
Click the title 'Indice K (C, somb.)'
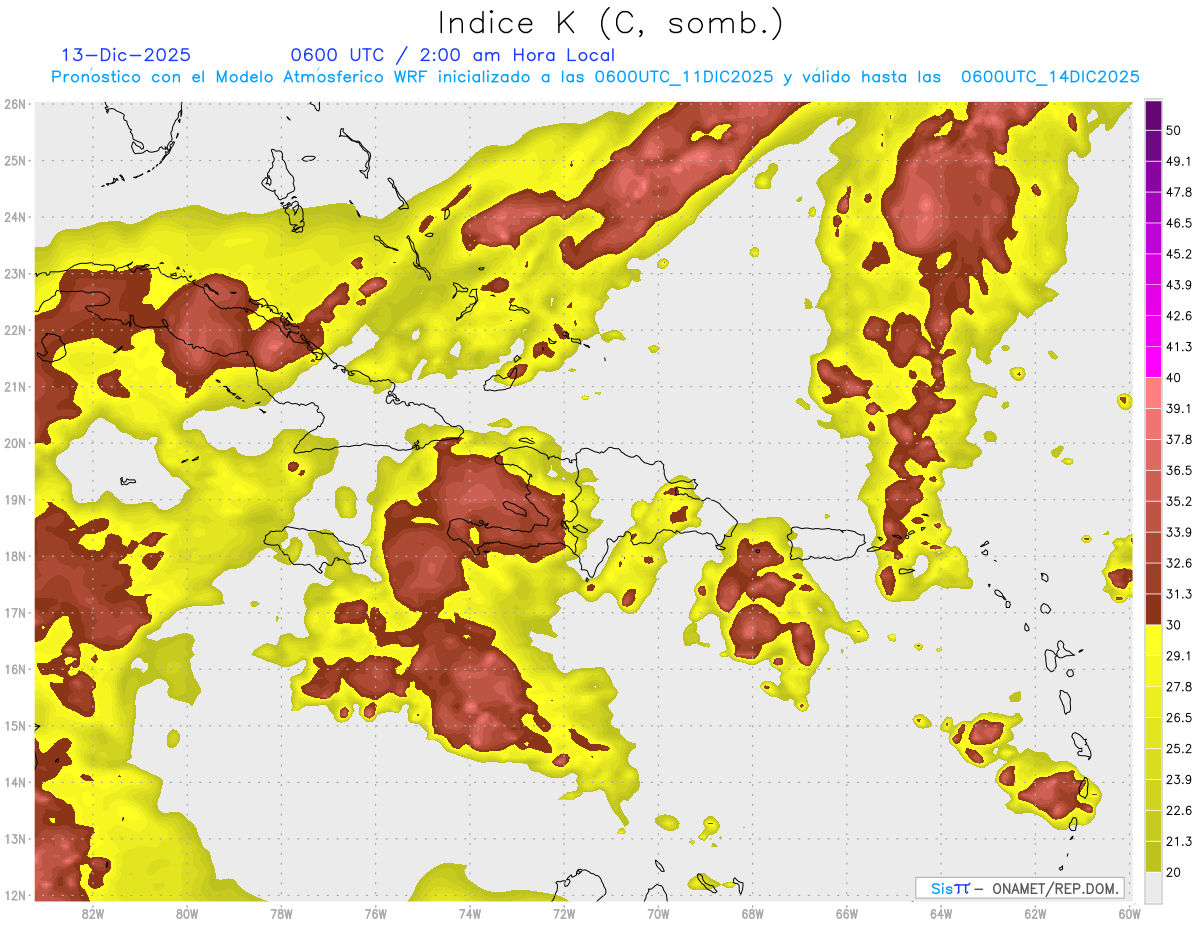coord(611,24)
